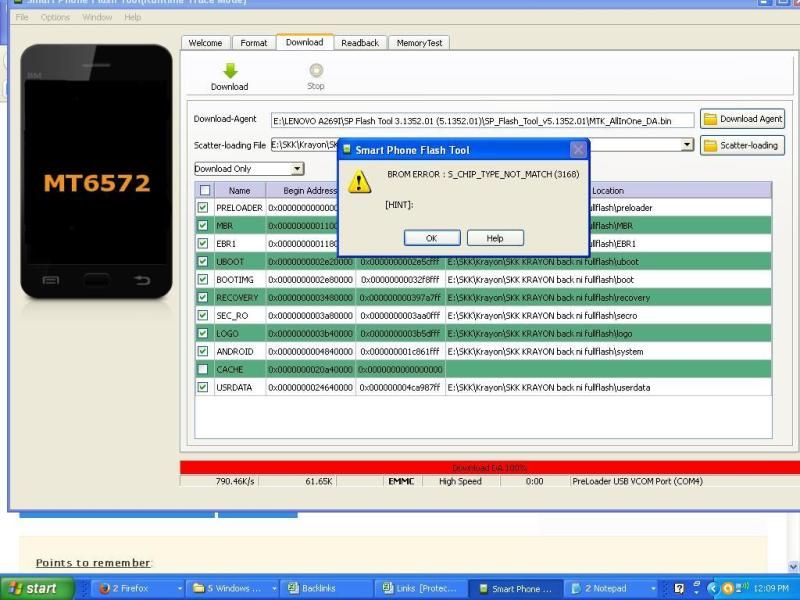
Task: Uncheck the BOOTIMG checkbox
Action: coord(203,279)
